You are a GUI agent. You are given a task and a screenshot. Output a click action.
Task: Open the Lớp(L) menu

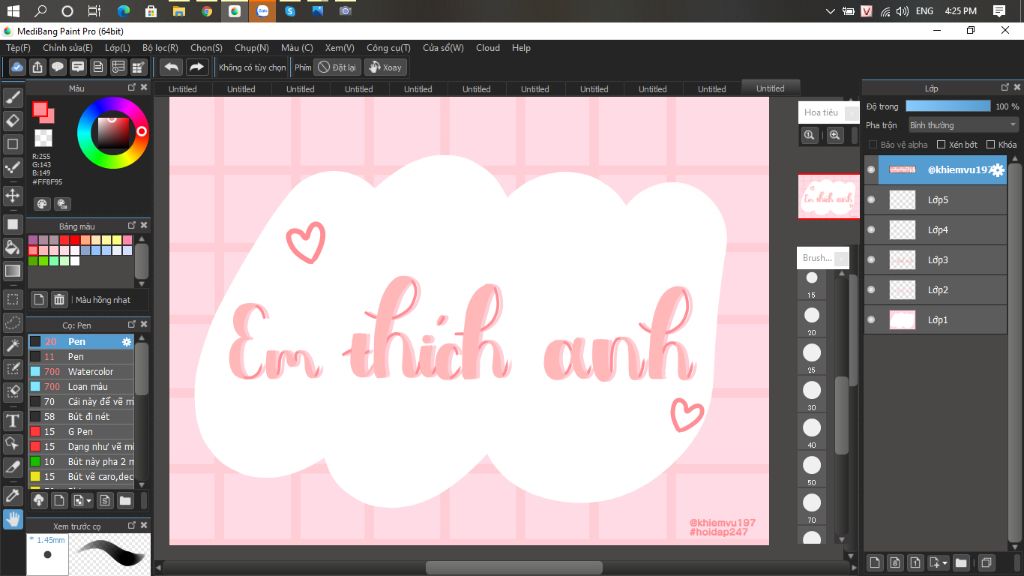117,47
